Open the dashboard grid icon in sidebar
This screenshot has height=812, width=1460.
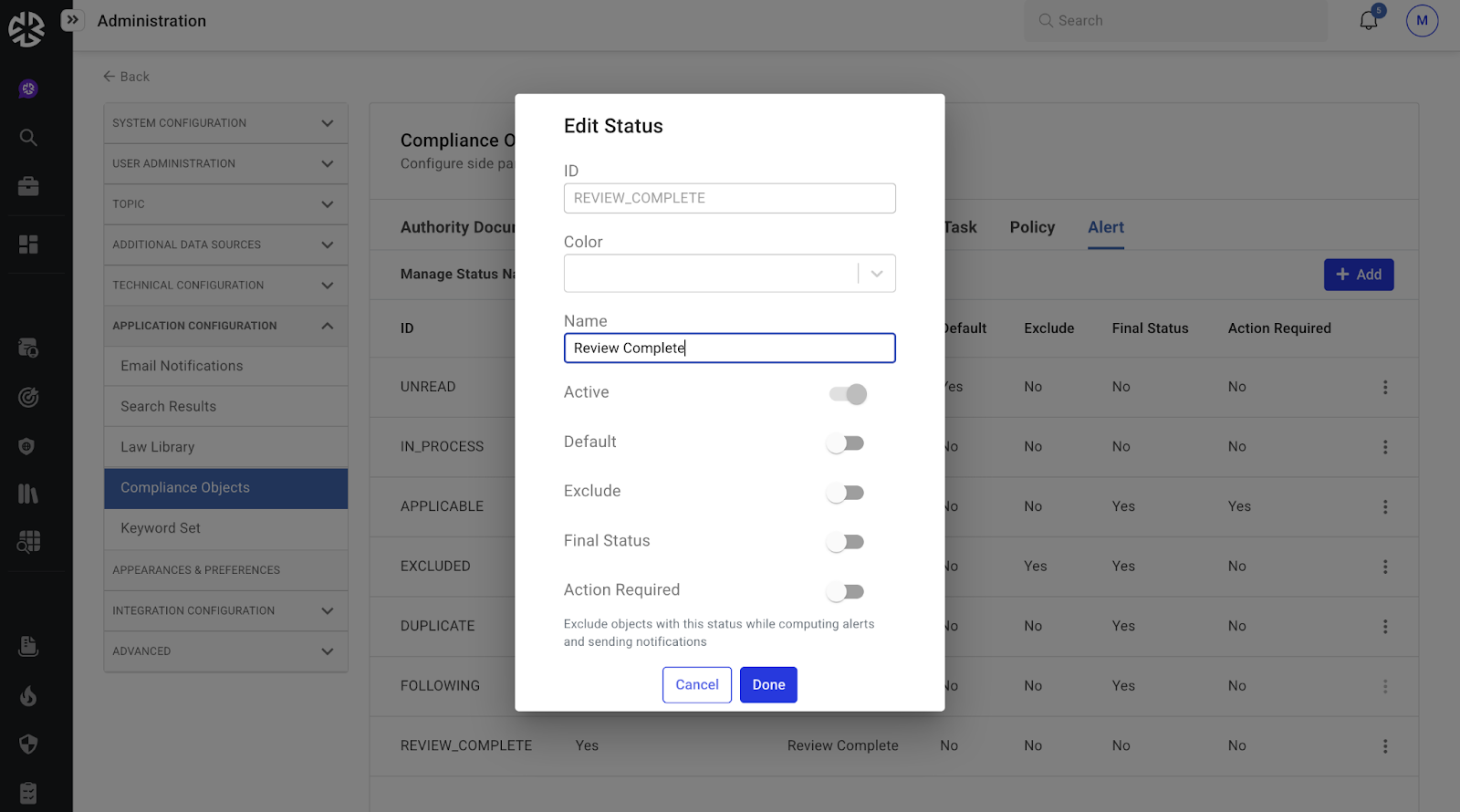pos(28,245)
